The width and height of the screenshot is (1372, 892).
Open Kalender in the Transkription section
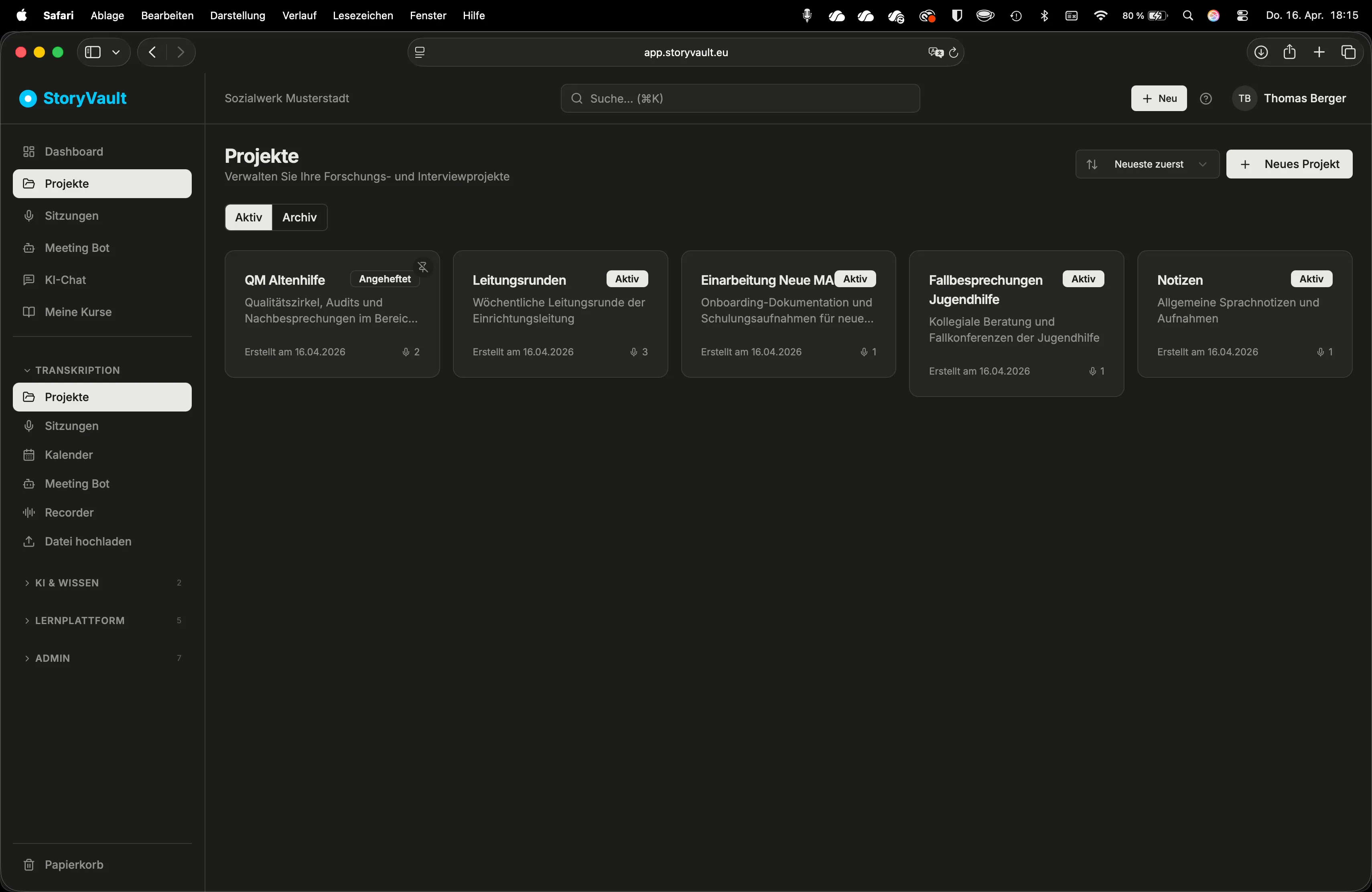tap(102, 455)
